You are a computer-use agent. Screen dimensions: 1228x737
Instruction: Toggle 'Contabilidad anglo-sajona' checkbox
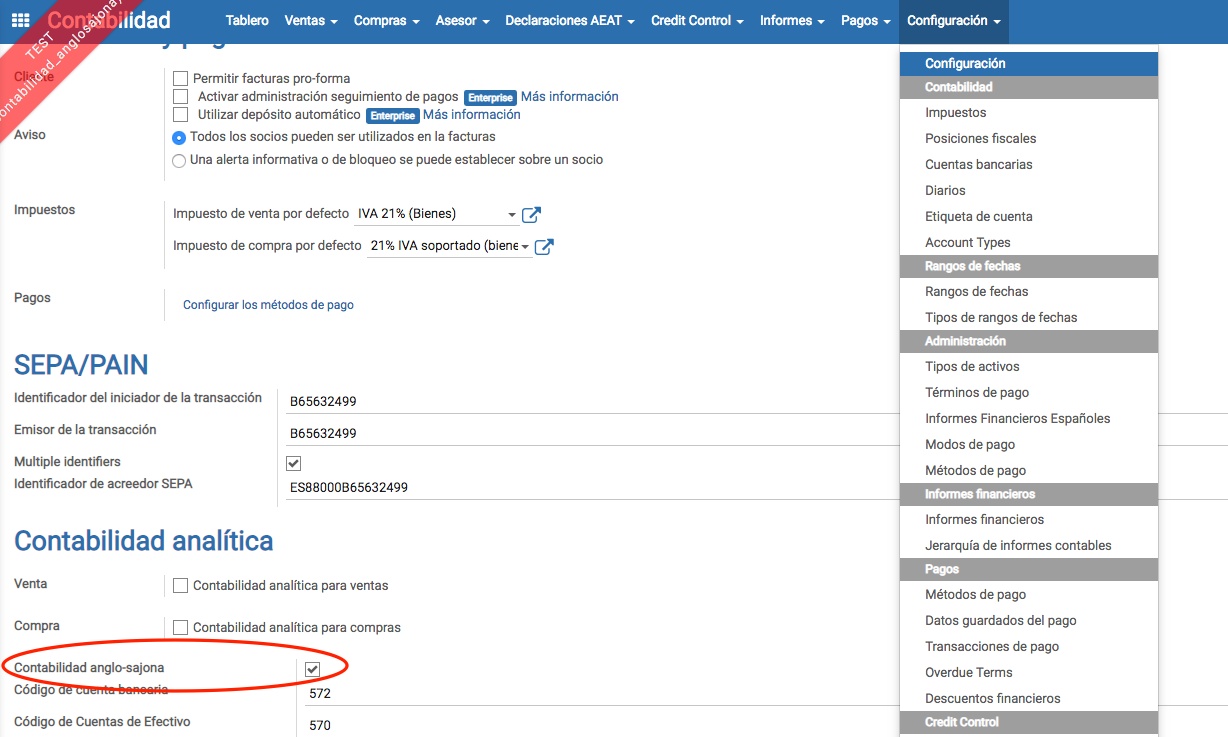pos(312,668)
